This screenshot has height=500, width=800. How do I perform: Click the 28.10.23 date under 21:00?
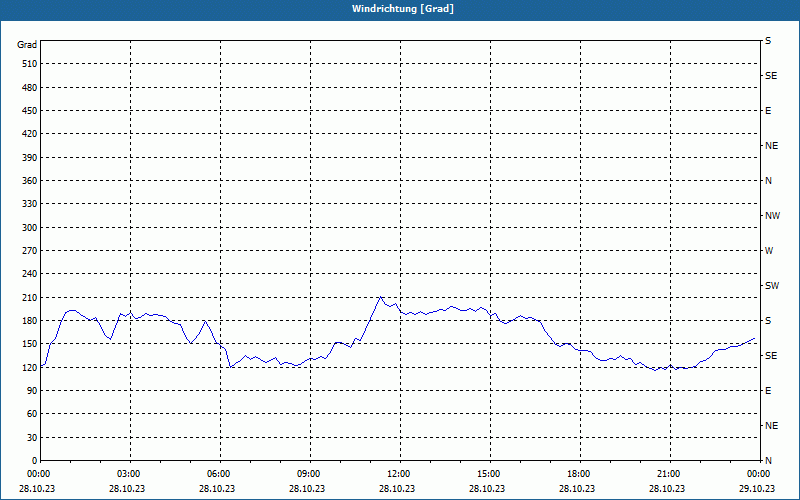[x=667, y=489]
